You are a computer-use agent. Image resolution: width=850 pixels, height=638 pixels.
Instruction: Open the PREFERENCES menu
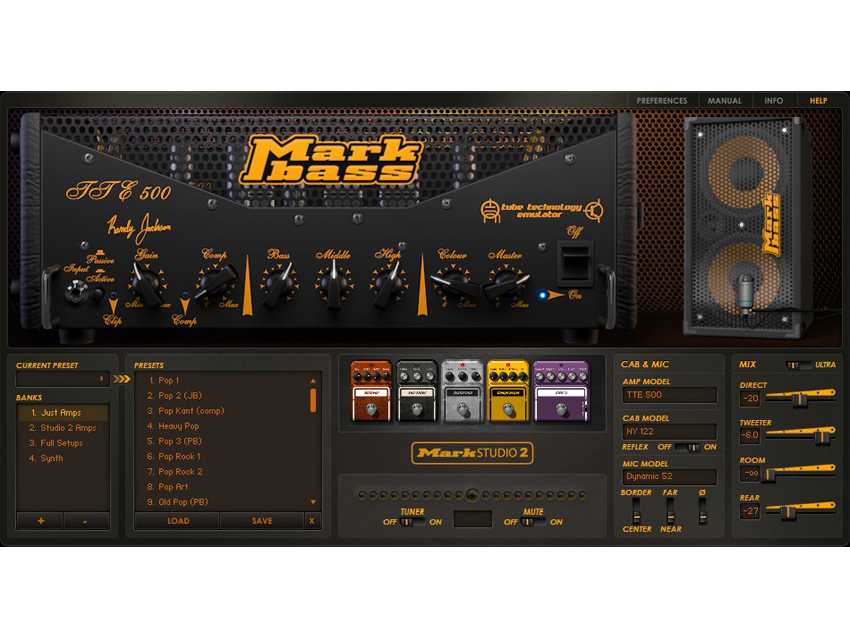pos(661,100)
